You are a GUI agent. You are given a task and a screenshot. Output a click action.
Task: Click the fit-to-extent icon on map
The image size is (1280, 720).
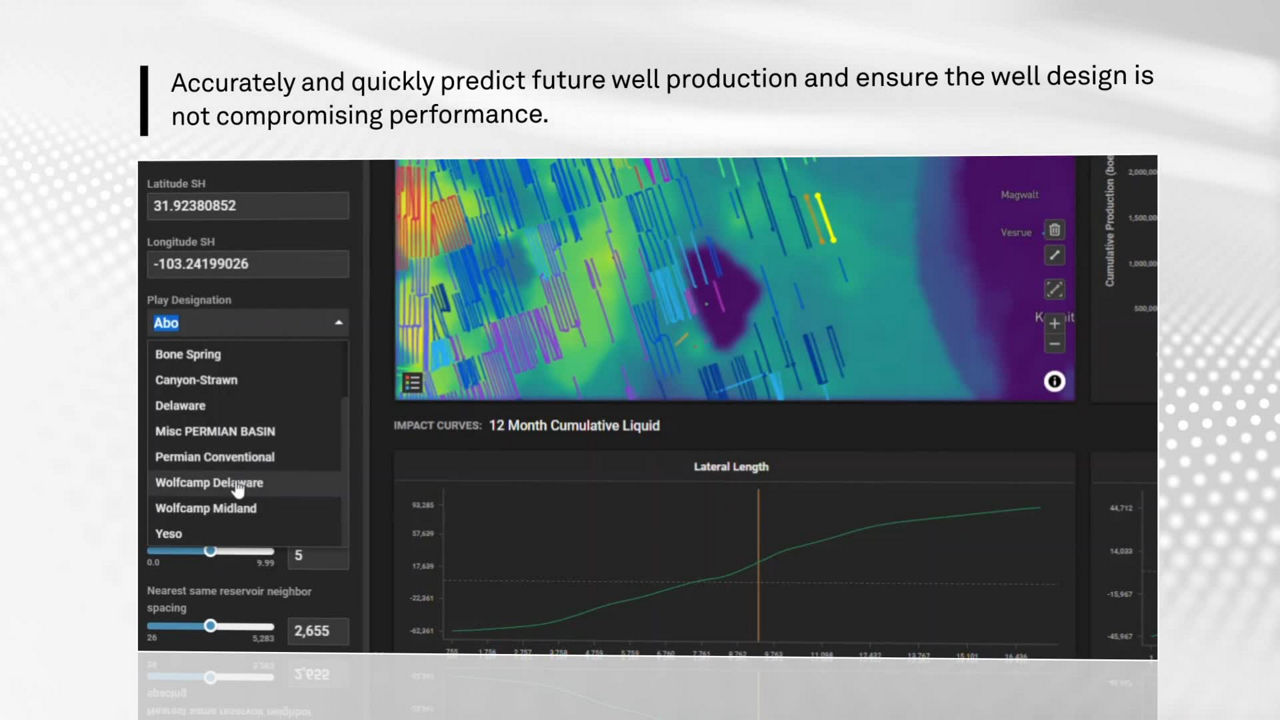coord(1054,290)
